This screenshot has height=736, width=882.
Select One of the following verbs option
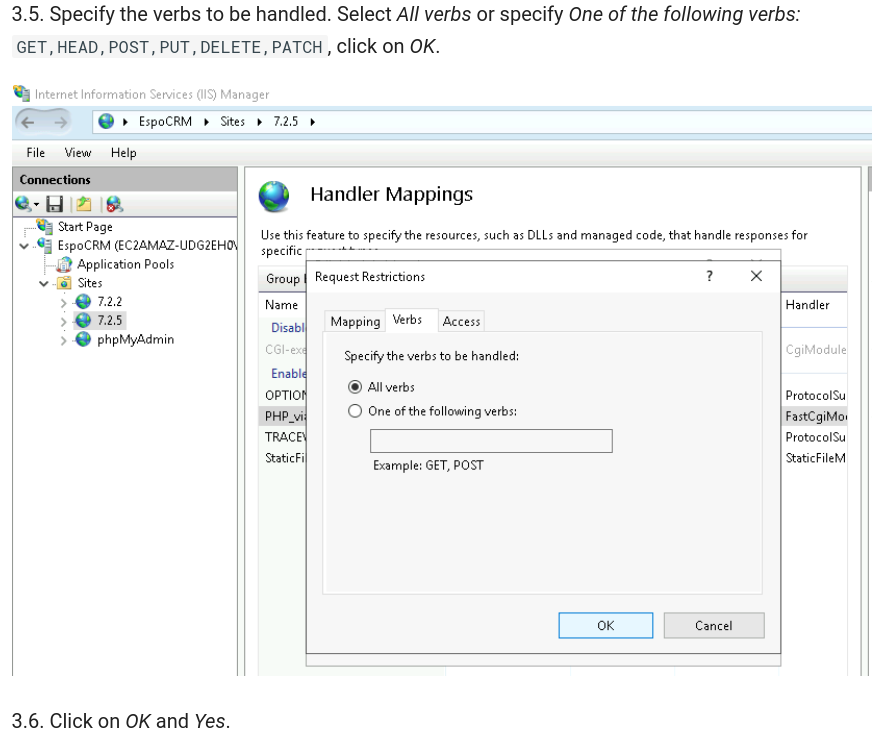[x=355, y=411]
